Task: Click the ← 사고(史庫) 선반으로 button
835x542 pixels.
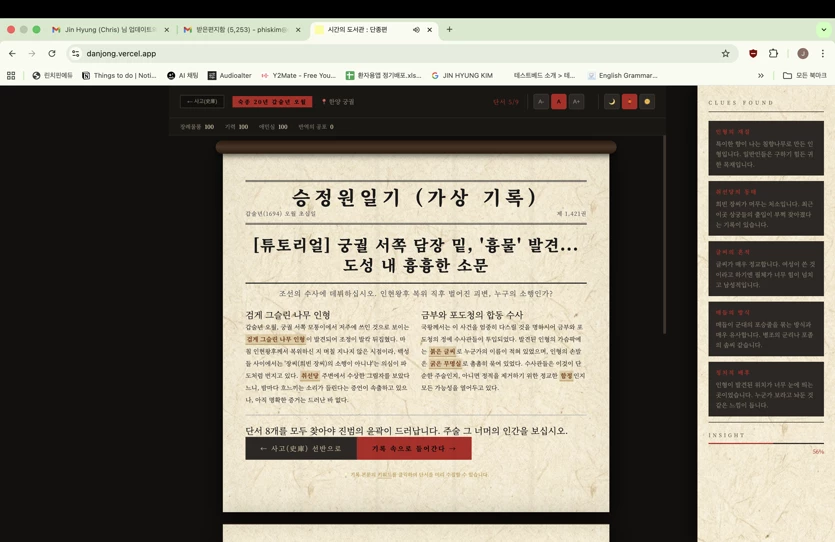Action: [x=301, y=449]
